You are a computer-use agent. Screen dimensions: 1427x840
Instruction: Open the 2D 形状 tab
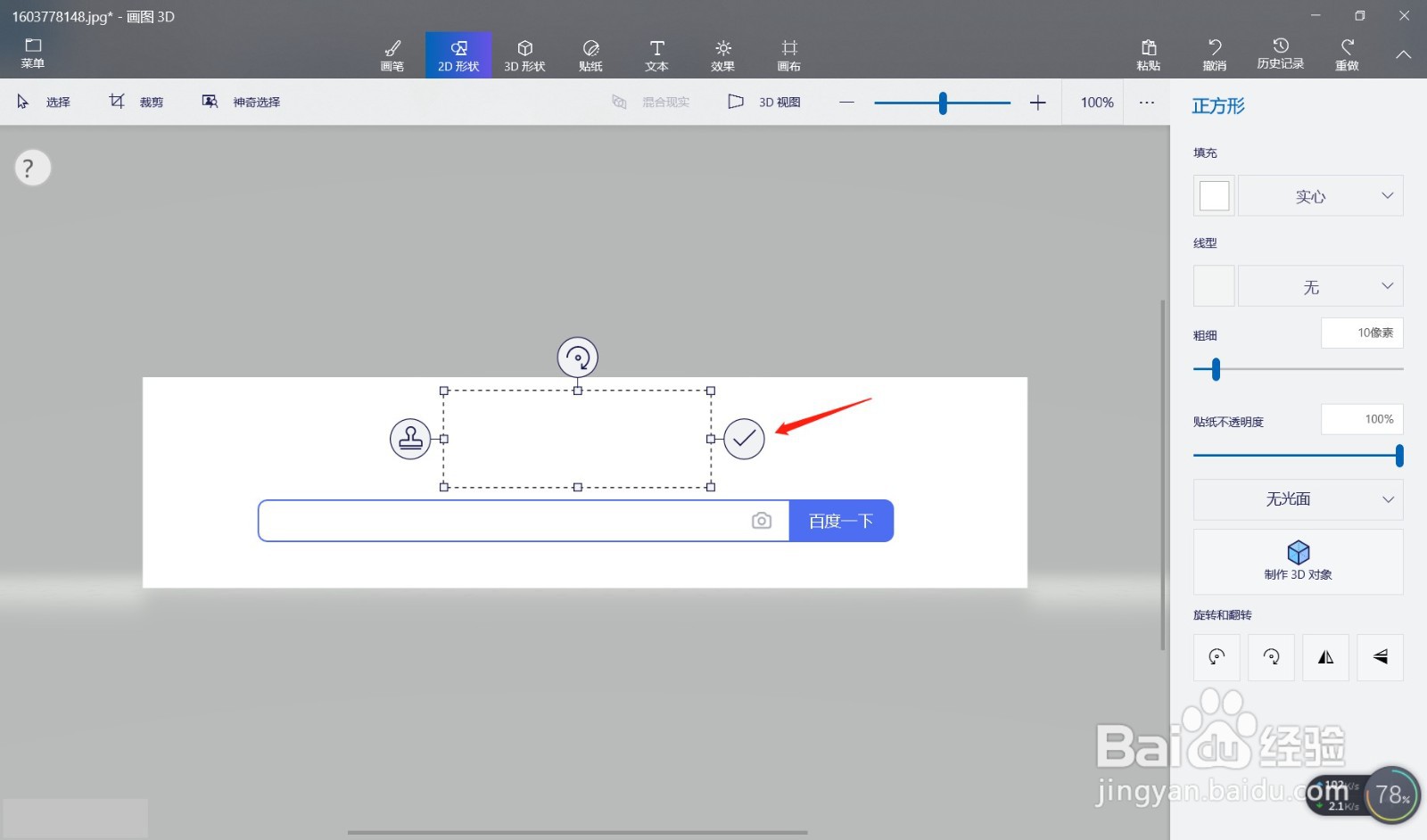(458, 55)
